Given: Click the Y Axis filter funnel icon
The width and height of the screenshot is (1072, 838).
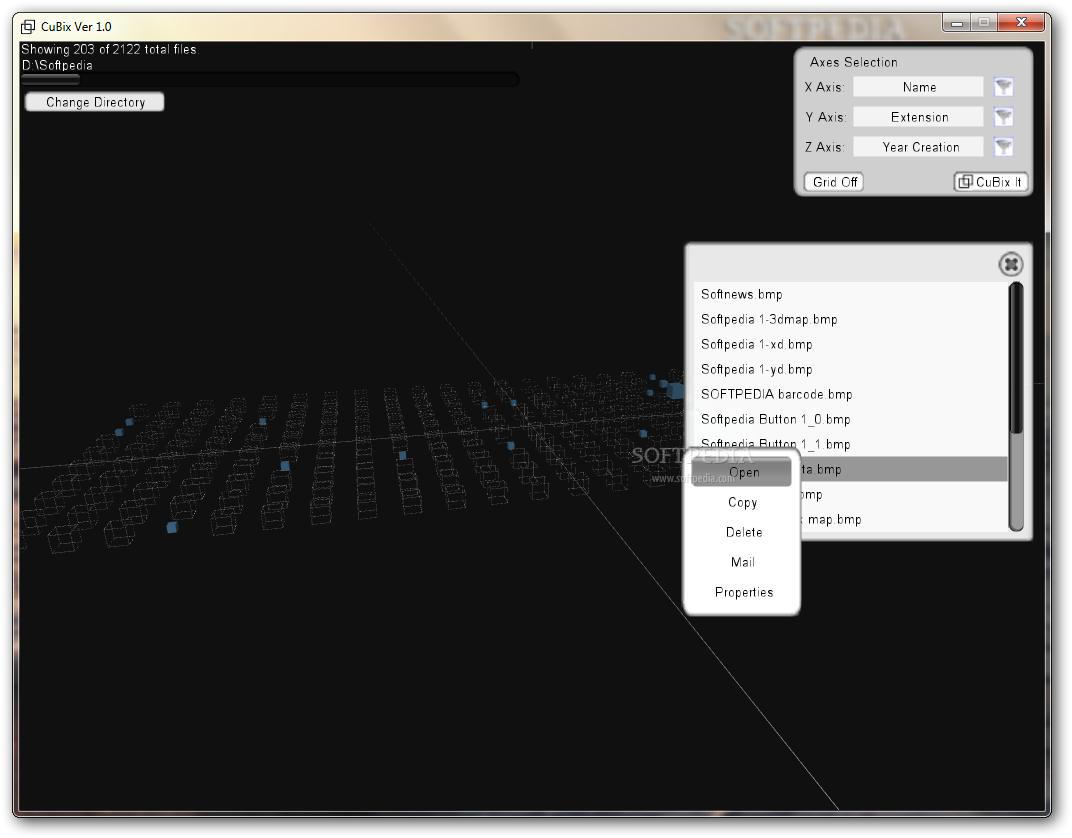Looking at the screenshot, I should click(1003, 117).
